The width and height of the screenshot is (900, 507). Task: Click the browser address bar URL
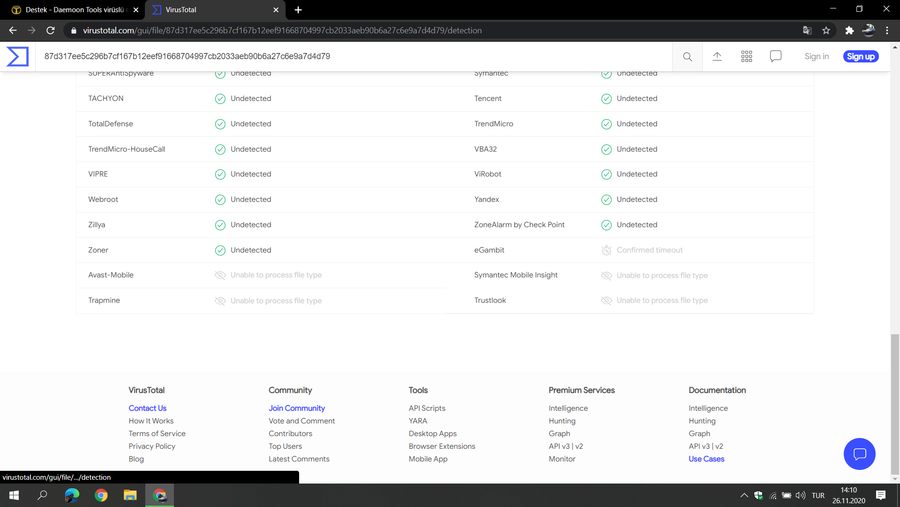pos(282,30)
